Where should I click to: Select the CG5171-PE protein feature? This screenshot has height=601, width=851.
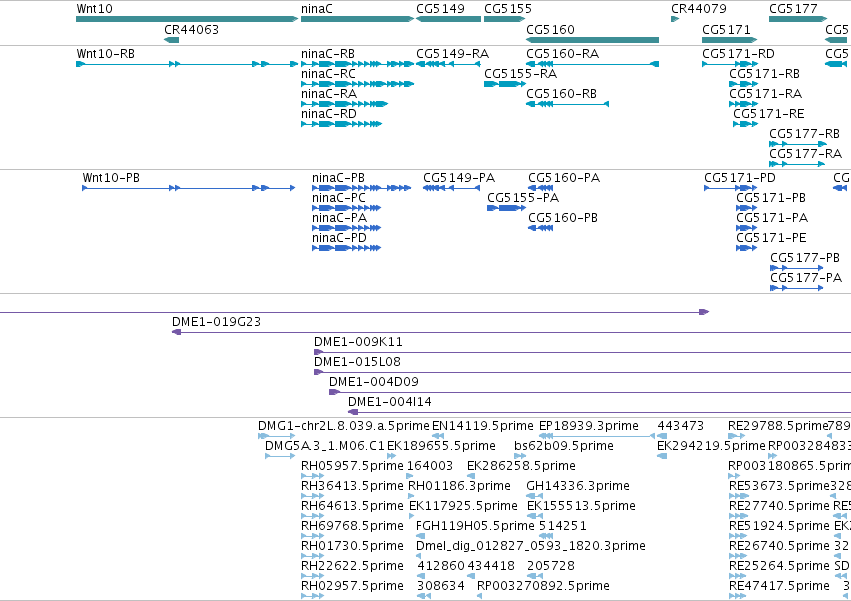click(746, 248)
